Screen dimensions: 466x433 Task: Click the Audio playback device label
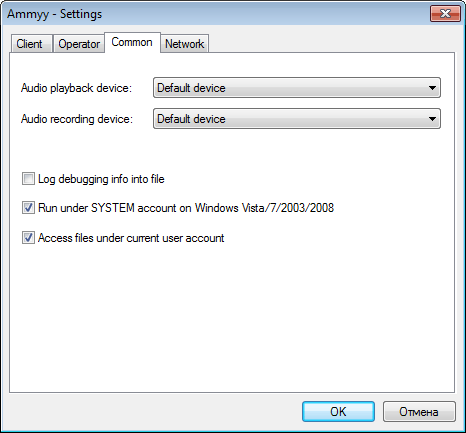click(76, 88)
